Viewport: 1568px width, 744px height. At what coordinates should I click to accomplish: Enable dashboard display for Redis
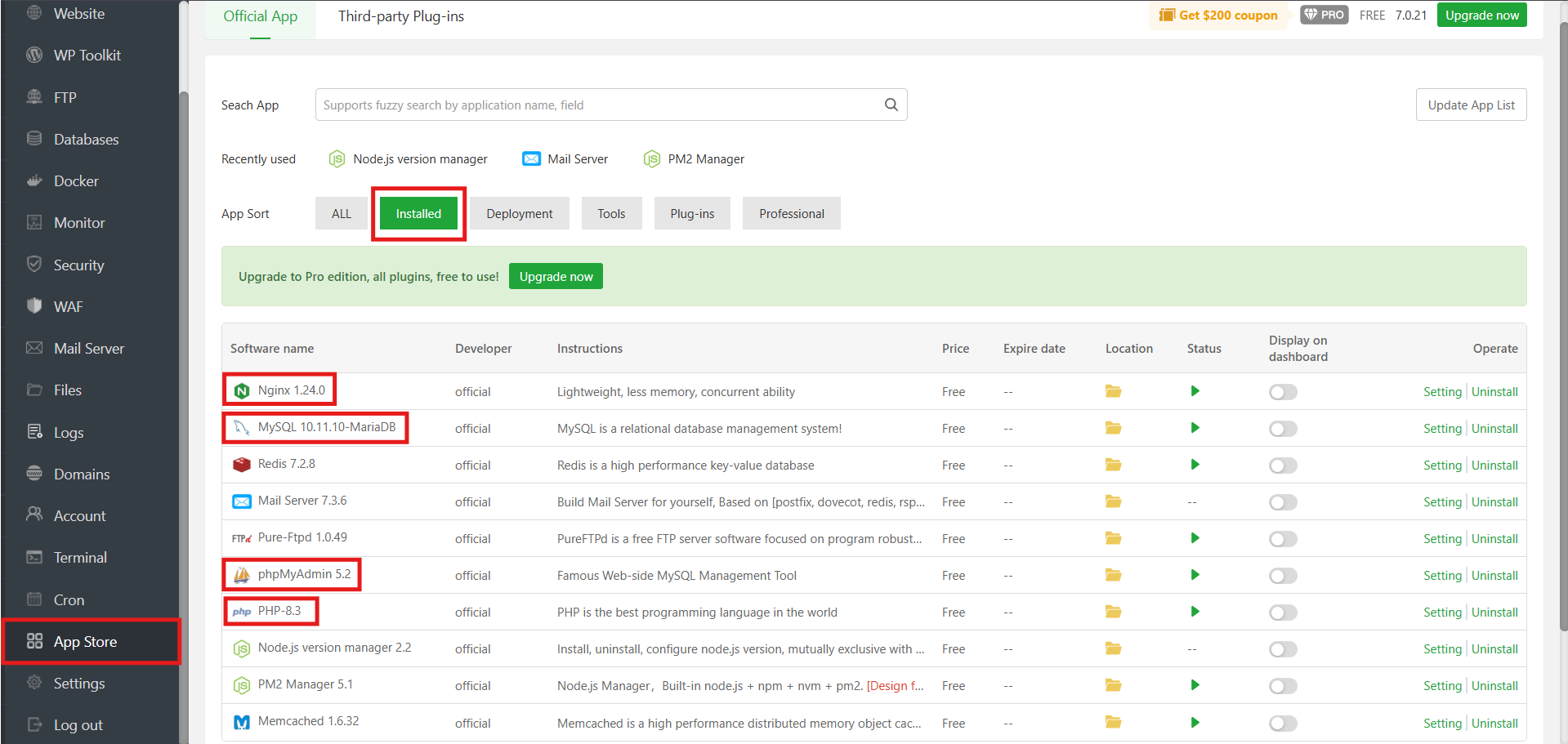[1282, 466]
